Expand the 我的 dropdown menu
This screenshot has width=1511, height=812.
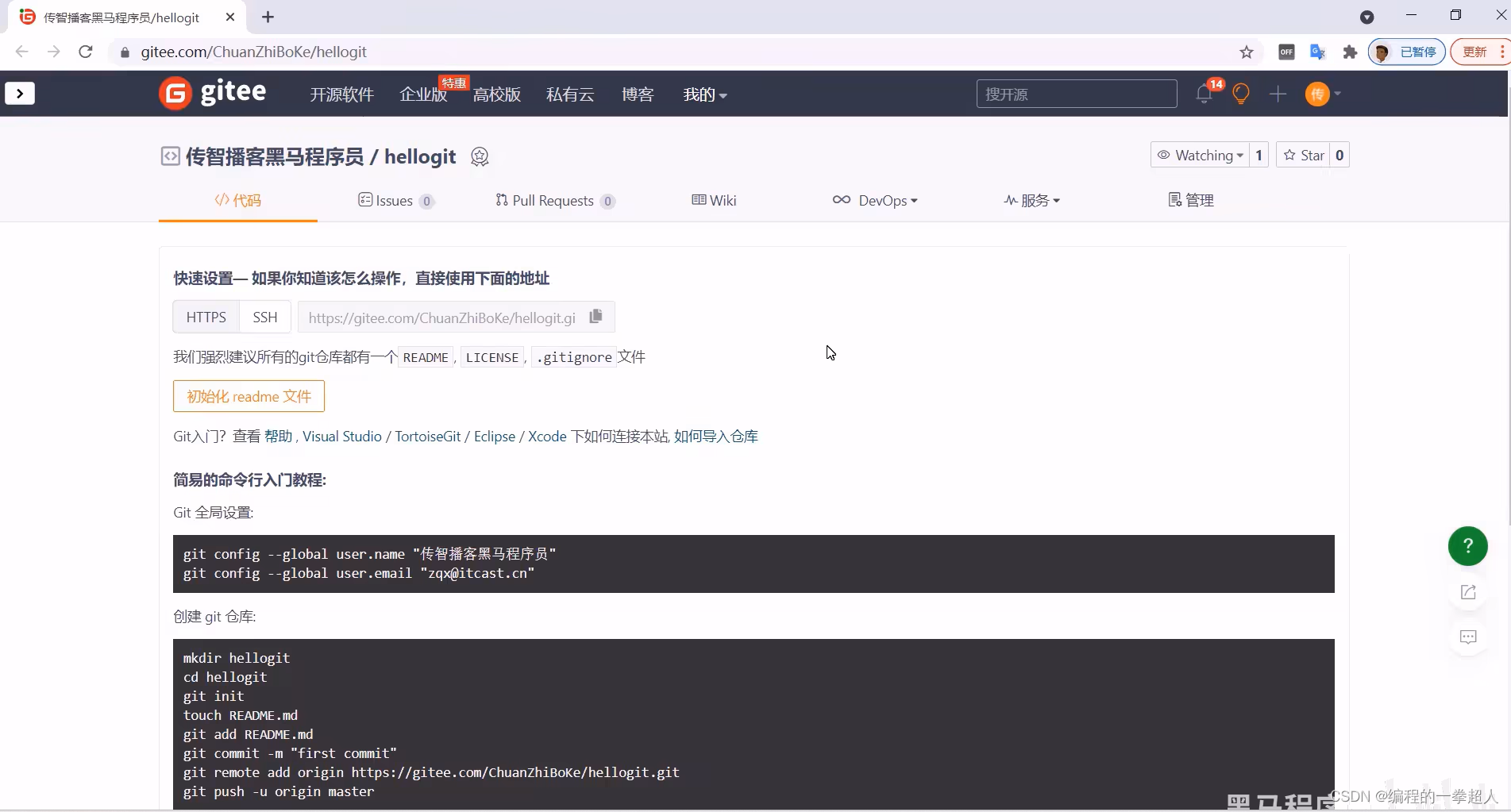pyautogui.click(x=705, y=94)
